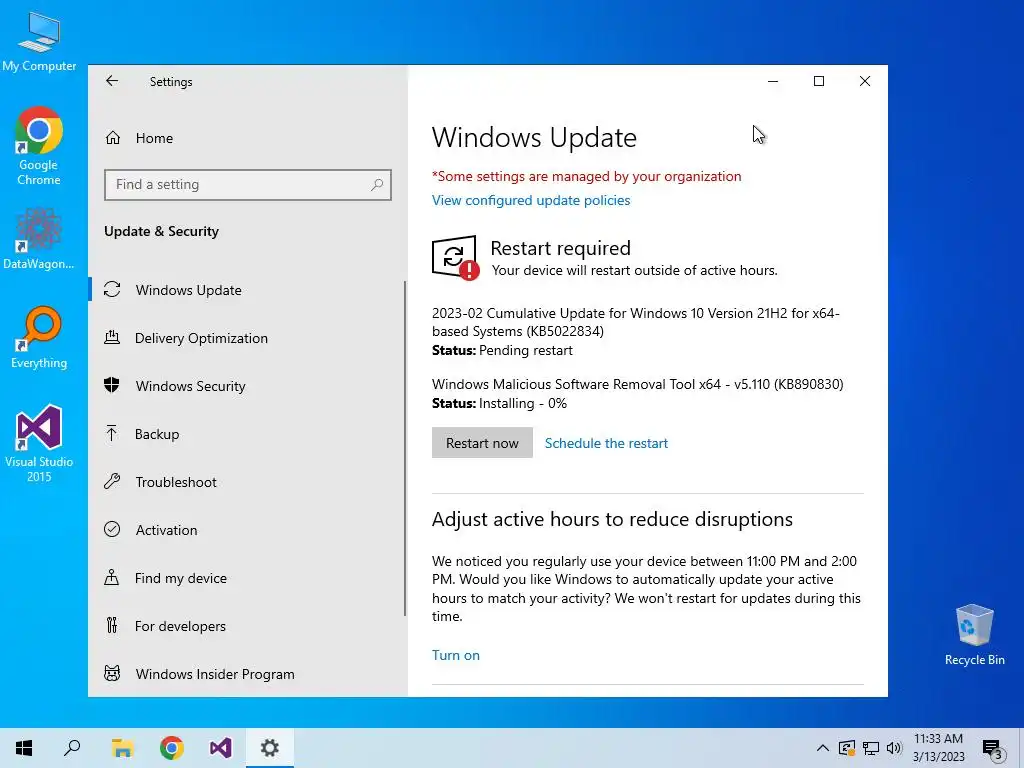Open Visual Studio from the taskbar
Screen dimensions: 1024x768
point(221,748)
